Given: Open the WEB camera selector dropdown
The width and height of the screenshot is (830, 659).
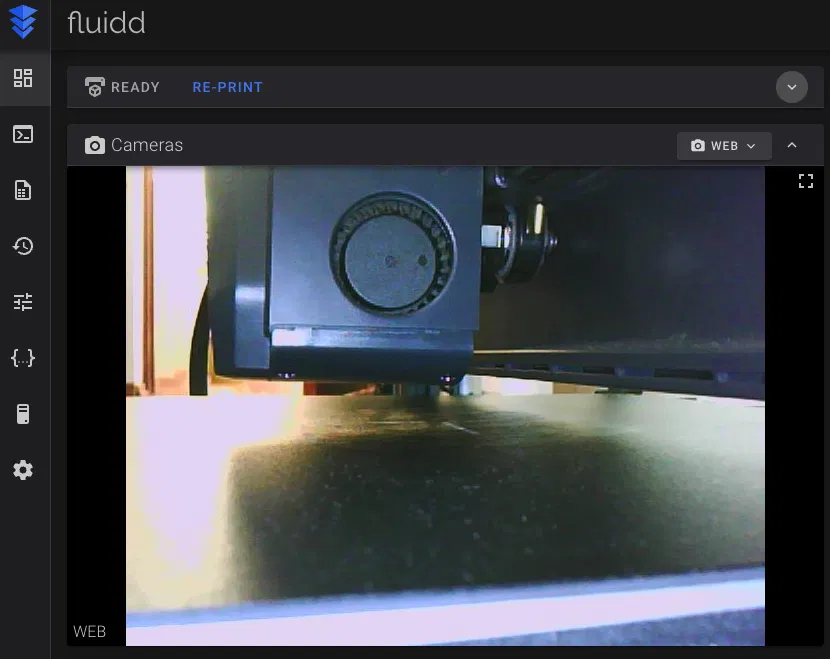Looking at the screenshot, I should 724,146.
